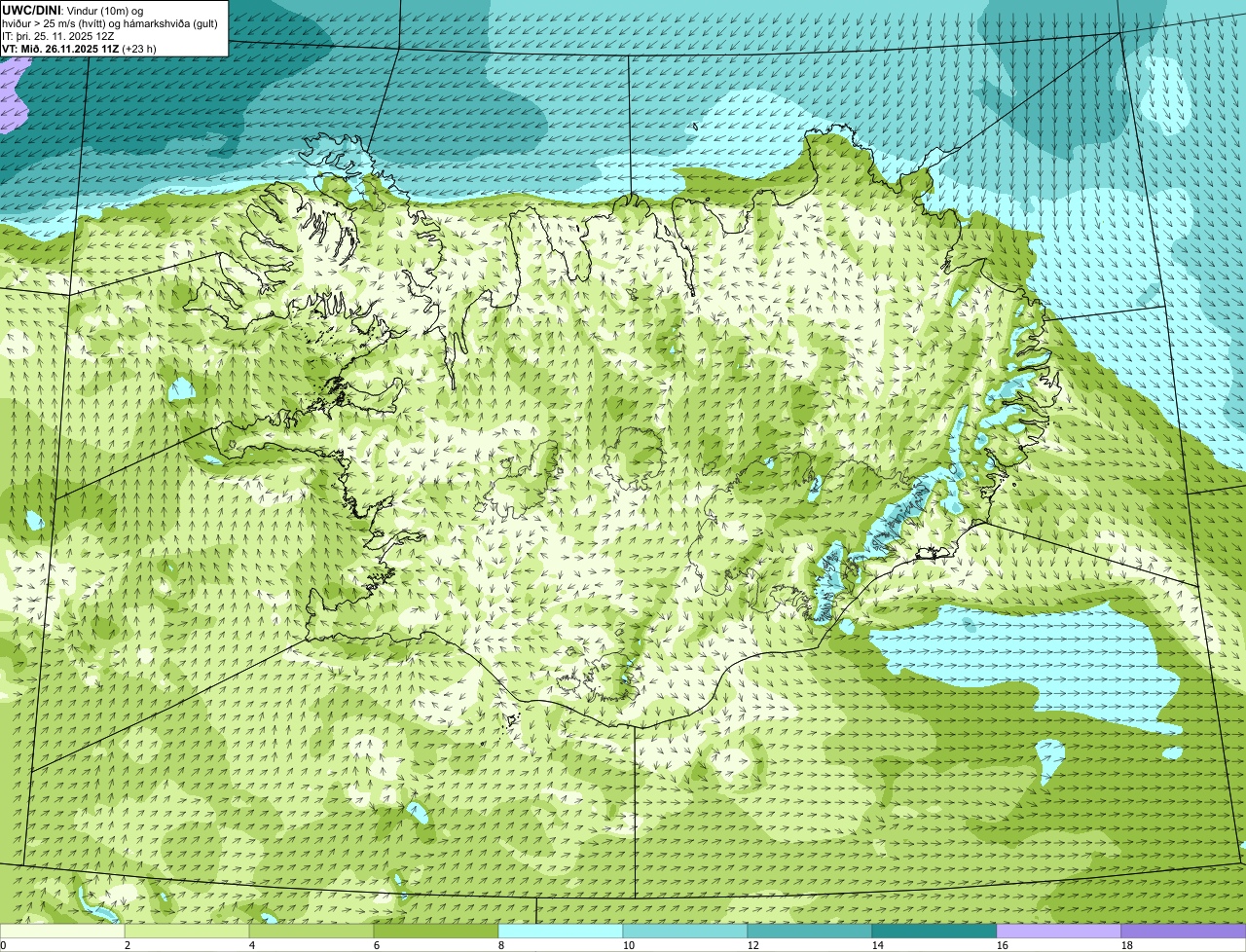Click the 4–6 m/s green legend swatch
1246x952 pixels.
[x=311, y=932]
